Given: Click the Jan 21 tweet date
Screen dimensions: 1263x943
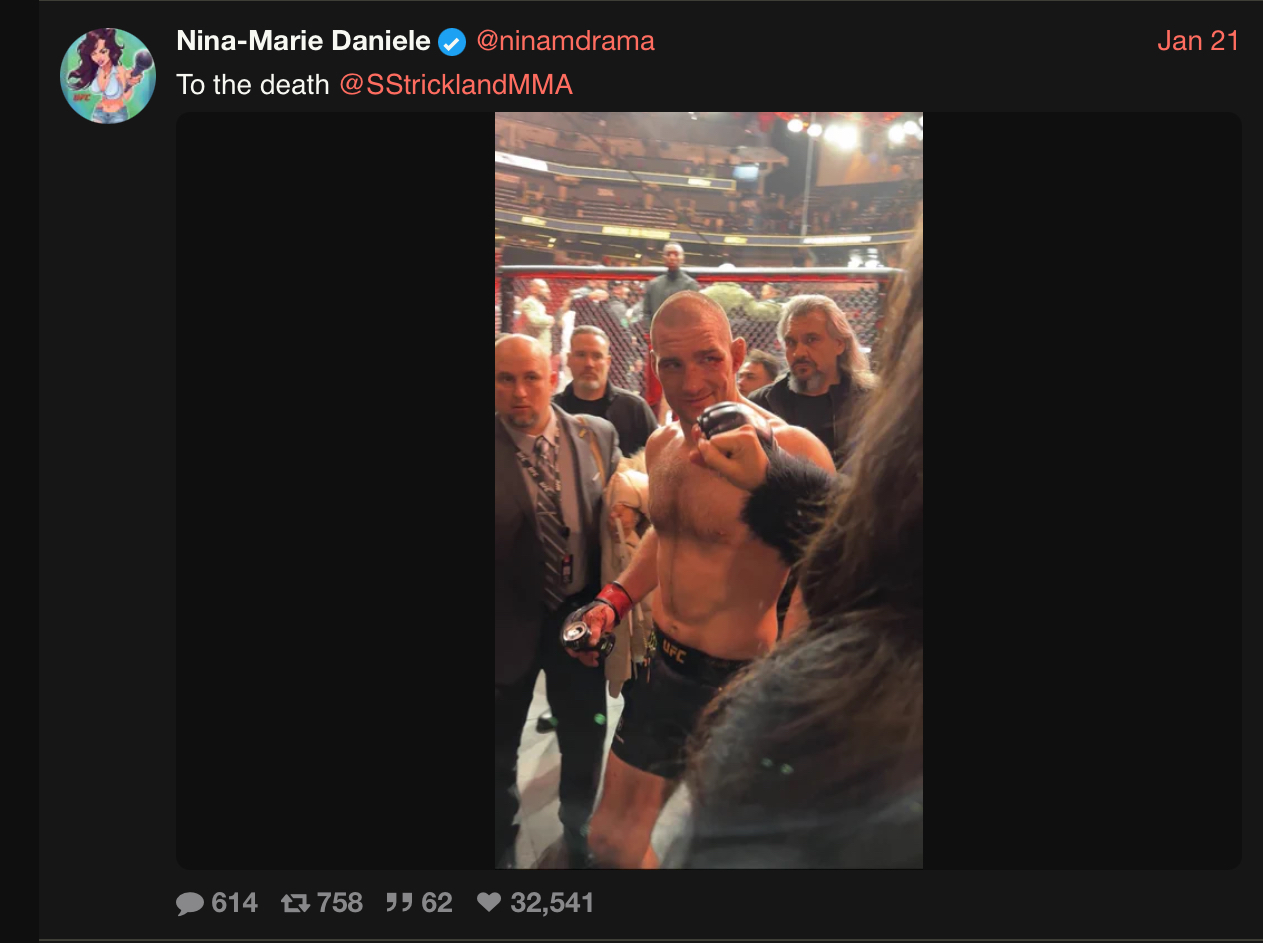Looking at the screenshot, I should click(1198, 41).
